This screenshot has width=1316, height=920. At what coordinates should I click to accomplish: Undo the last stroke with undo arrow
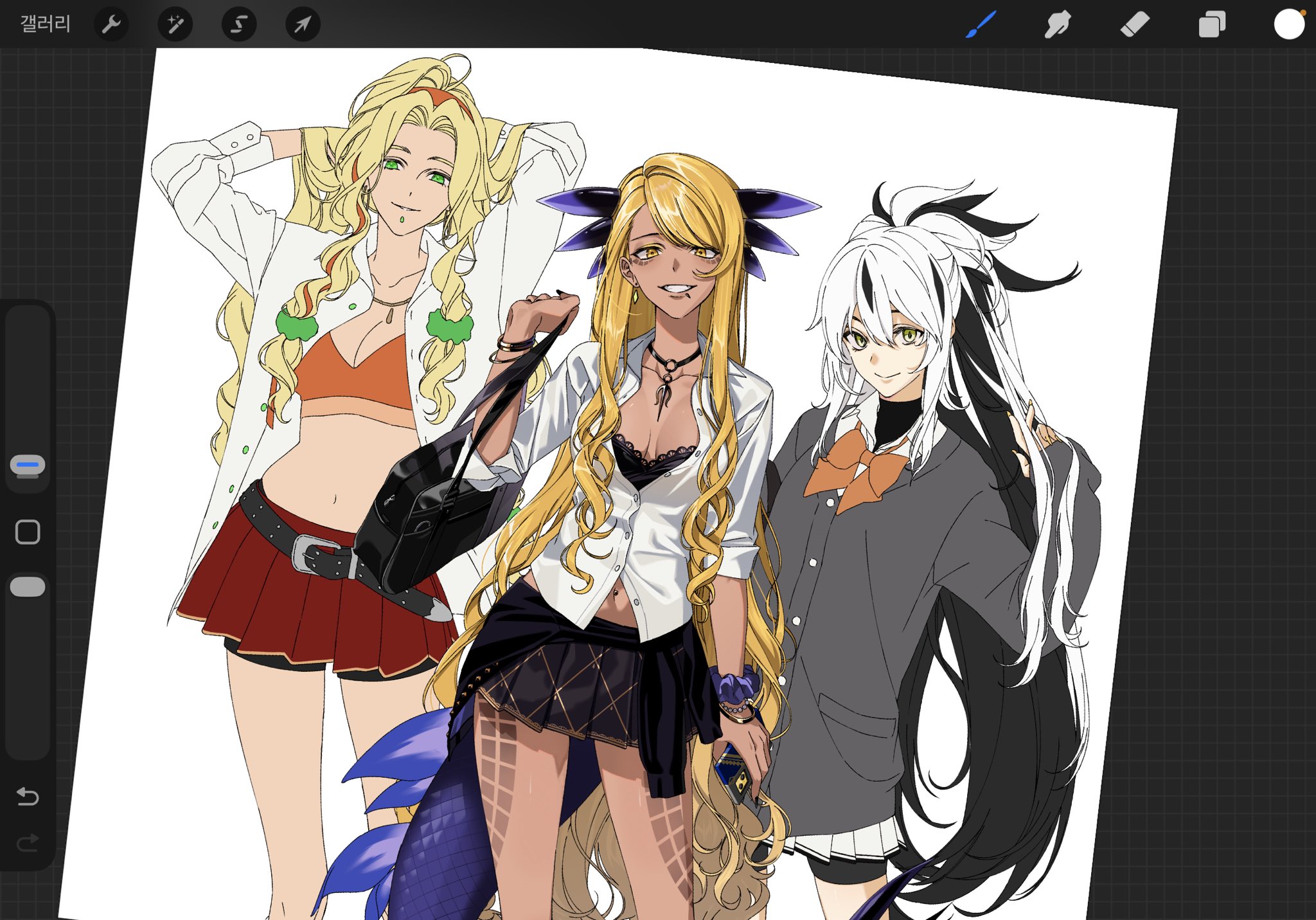pyautogui.click(x=28, y=797)
